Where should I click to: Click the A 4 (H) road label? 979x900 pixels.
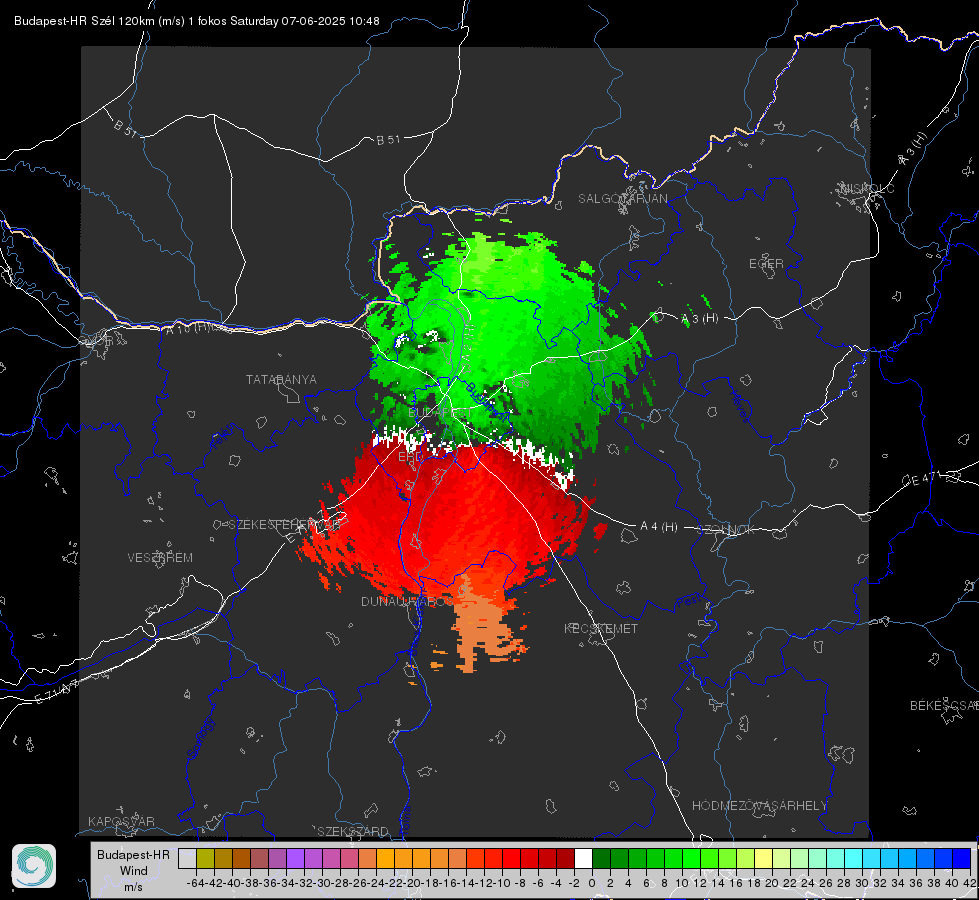[659, 527]
